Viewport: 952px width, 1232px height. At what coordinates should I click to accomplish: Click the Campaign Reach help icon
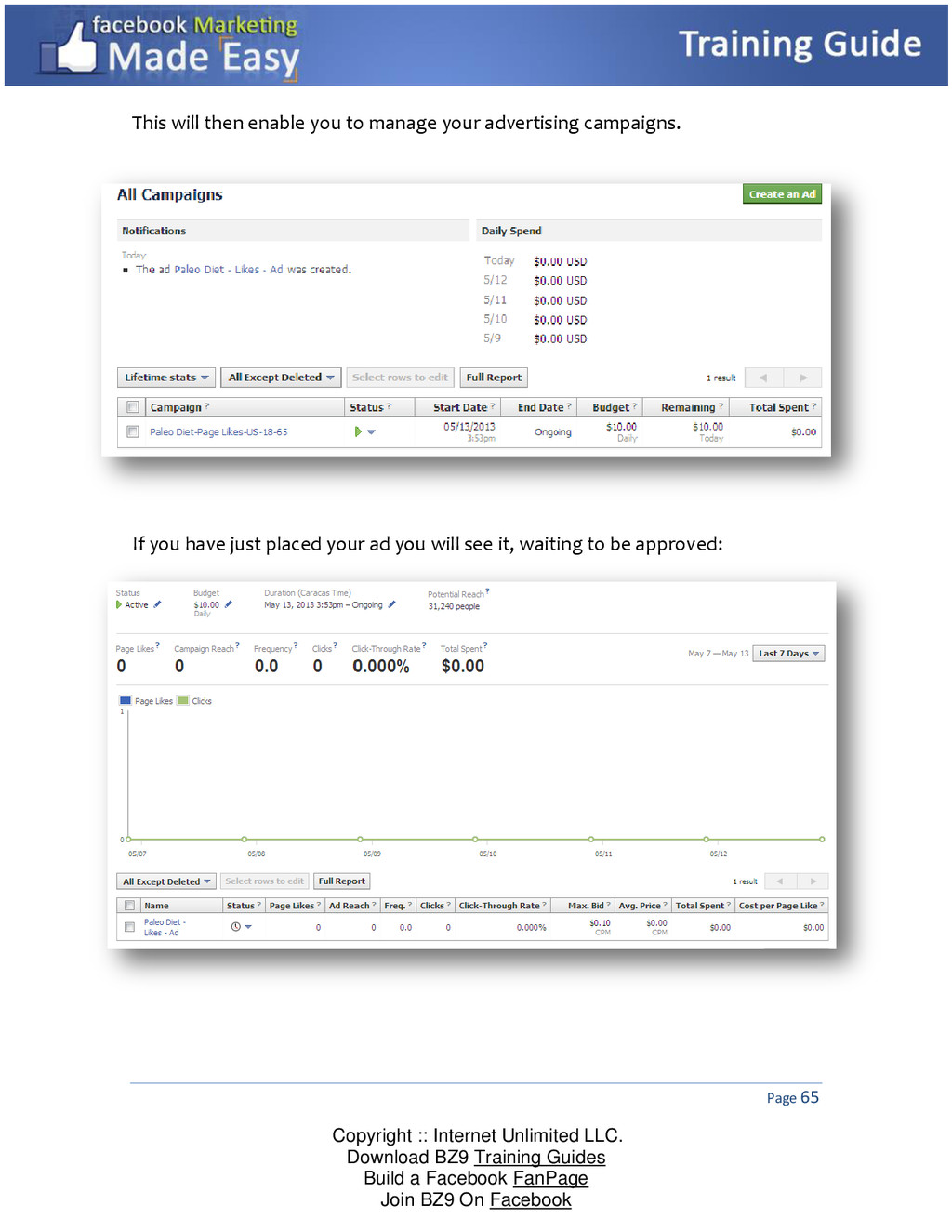237,645
